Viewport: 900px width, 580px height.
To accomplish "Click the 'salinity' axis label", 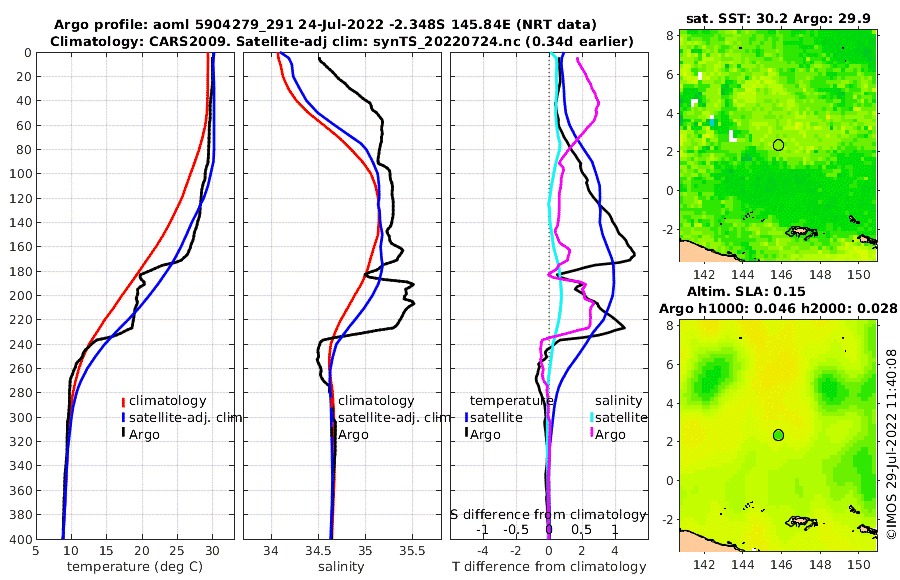I will (x=341, y=567).
